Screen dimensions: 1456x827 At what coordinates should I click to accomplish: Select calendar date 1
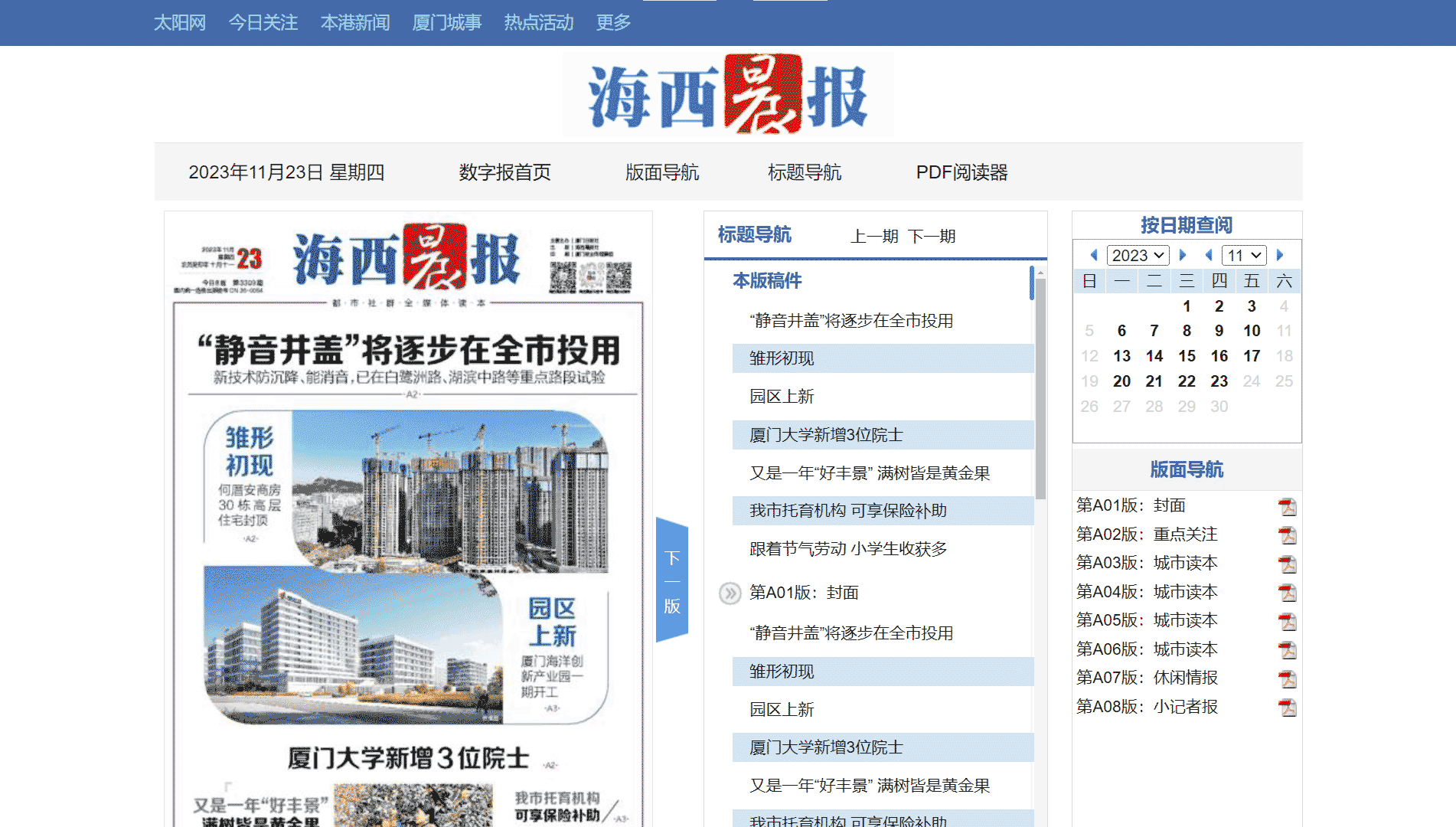tap(1187, 306)
